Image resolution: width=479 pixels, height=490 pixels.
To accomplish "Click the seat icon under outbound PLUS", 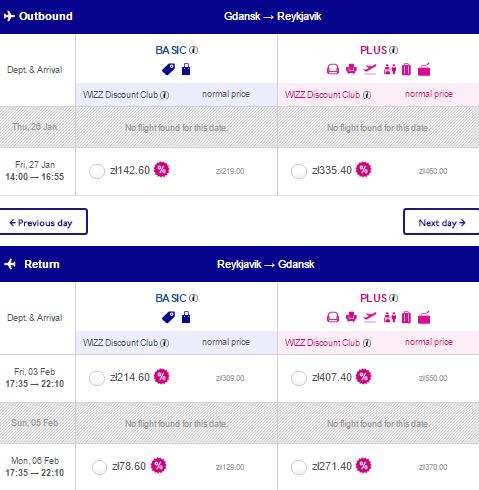I will click(351, 69).
